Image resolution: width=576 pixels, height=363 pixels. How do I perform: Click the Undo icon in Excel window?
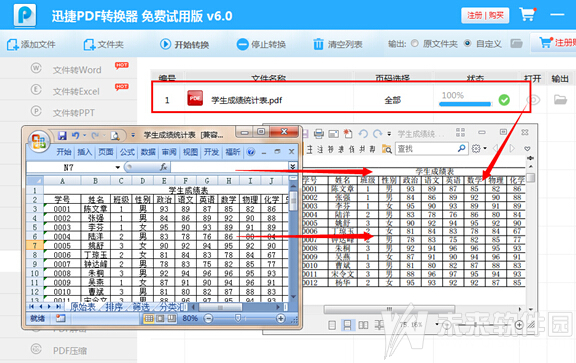tap(75, 136)
